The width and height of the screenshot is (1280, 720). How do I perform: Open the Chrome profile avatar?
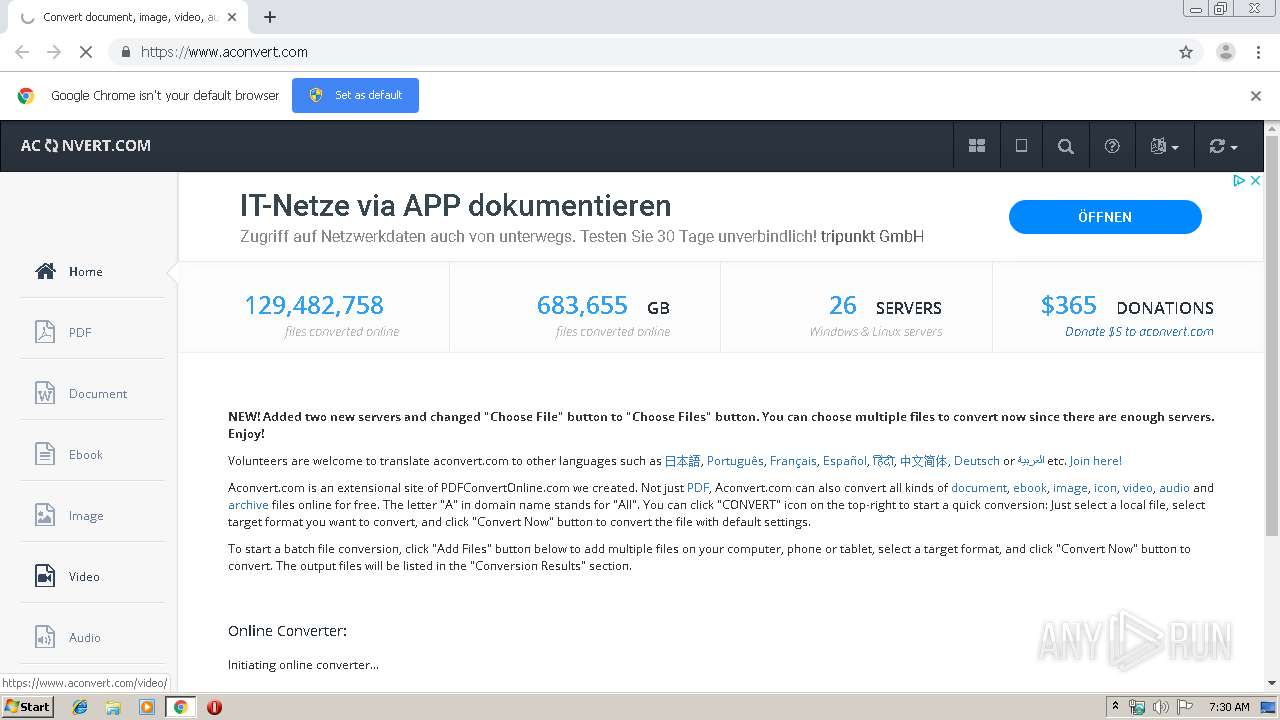click(1225, 52)
